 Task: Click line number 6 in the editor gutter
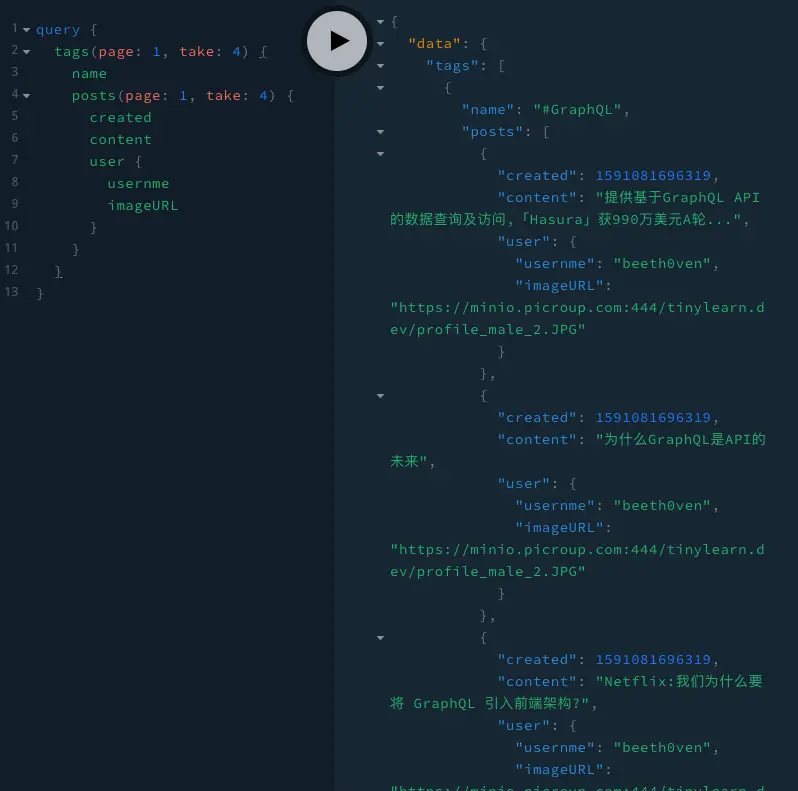[15, 137]
